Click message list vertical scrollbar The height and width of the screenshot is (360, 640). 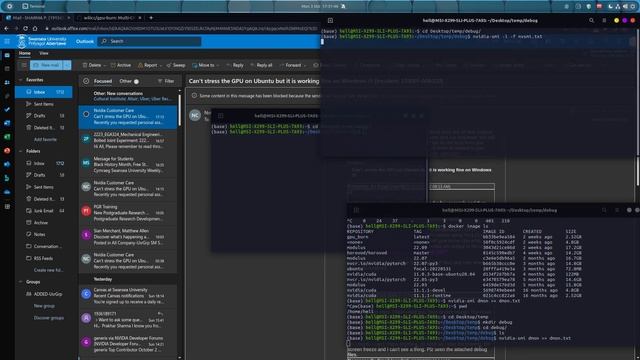180,111
